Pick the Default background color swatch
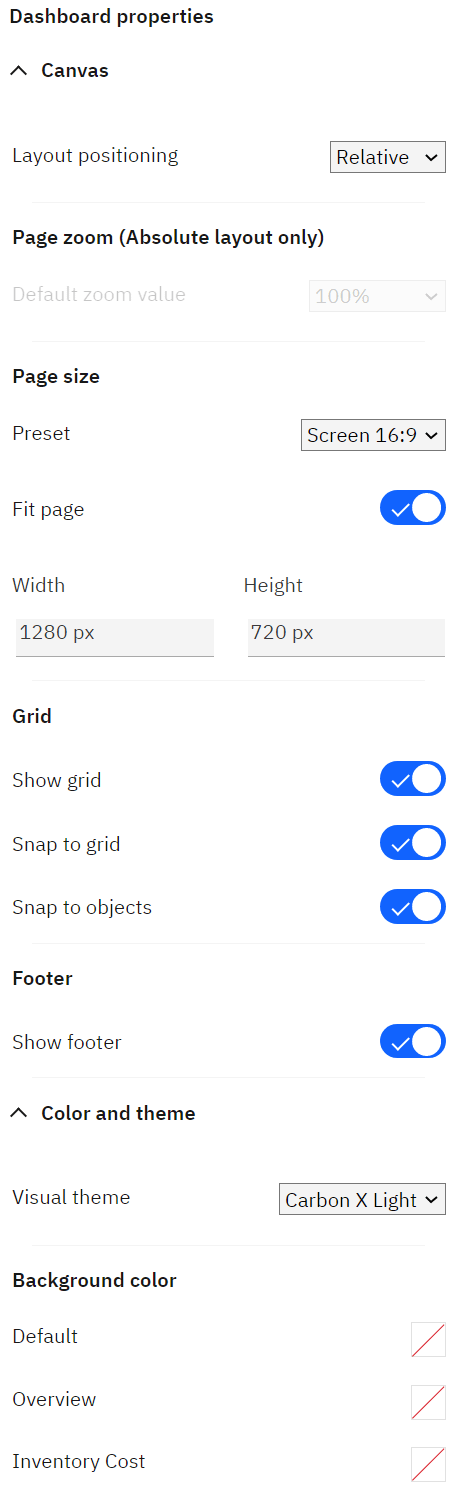This screenshot has width=452, height=1491. pos(428,1339)
